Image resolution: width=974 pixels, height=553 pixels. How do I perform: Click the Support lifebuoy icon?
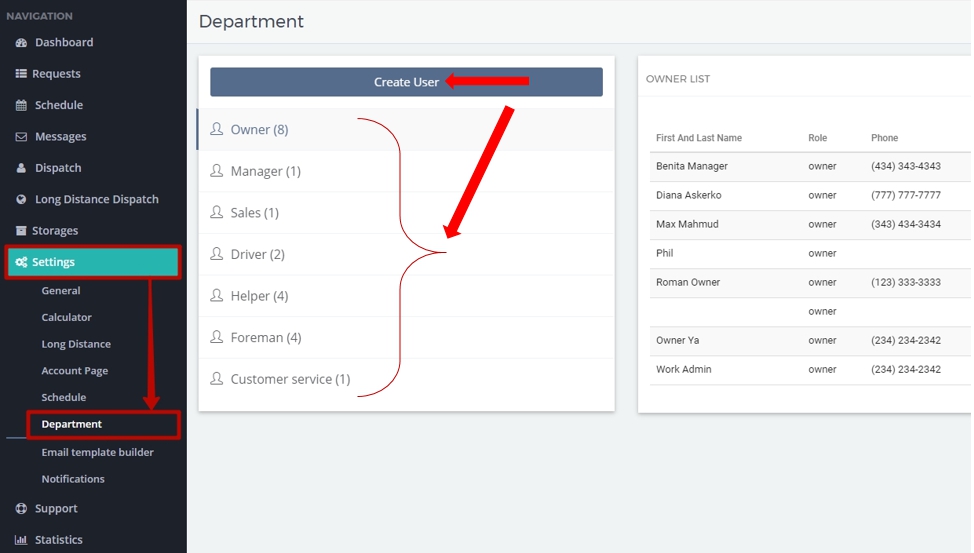(x=21, y=508)
